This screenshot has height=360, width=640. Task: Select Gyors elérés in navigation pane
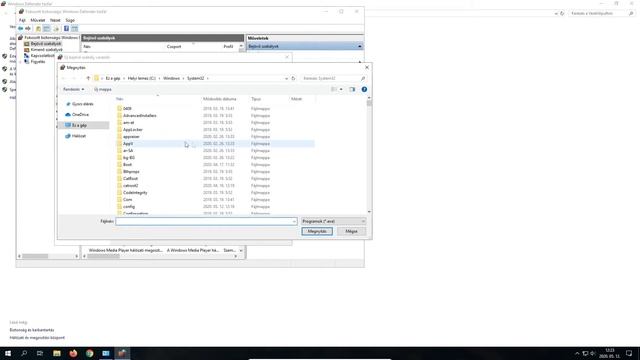[x=82, y=104]
